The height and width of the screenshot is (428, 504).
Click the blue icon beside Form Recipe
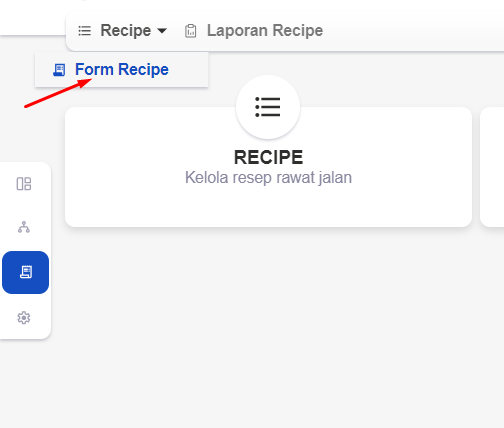tap(59, 70)
